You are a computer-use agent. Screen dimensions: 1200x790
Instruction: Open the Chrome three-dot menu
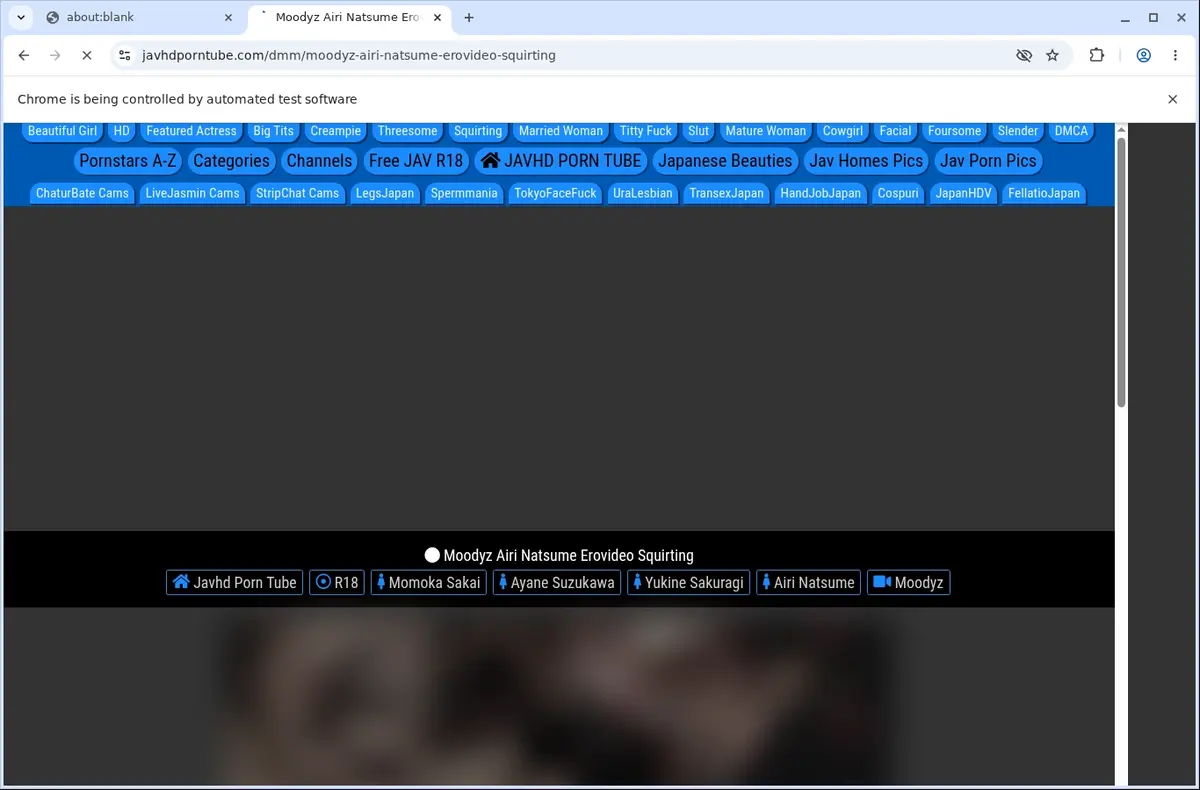[1175, 55]
